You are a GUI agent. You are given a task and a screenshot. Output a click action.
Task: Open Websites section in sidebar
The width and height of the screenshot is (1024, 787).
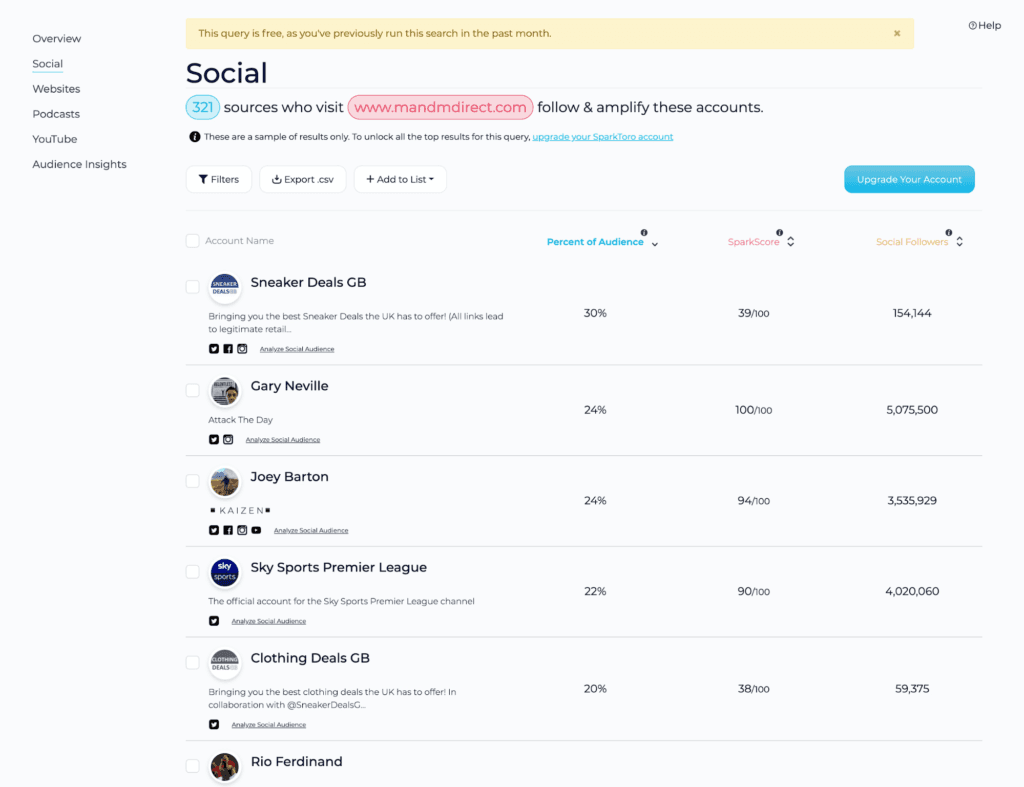pyautogui.click(x=56, y=89)
